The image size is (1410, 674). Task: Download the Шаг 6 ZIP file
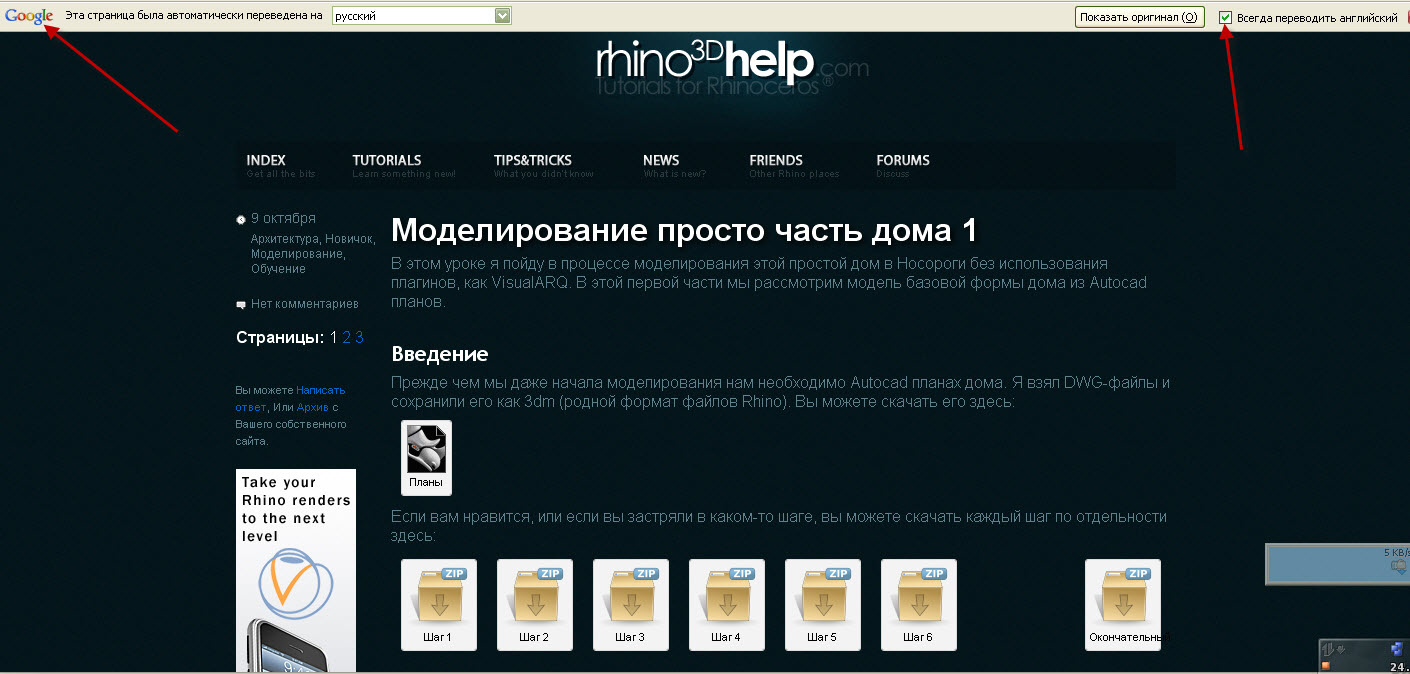pyautogui.click(x=918, y=604)
